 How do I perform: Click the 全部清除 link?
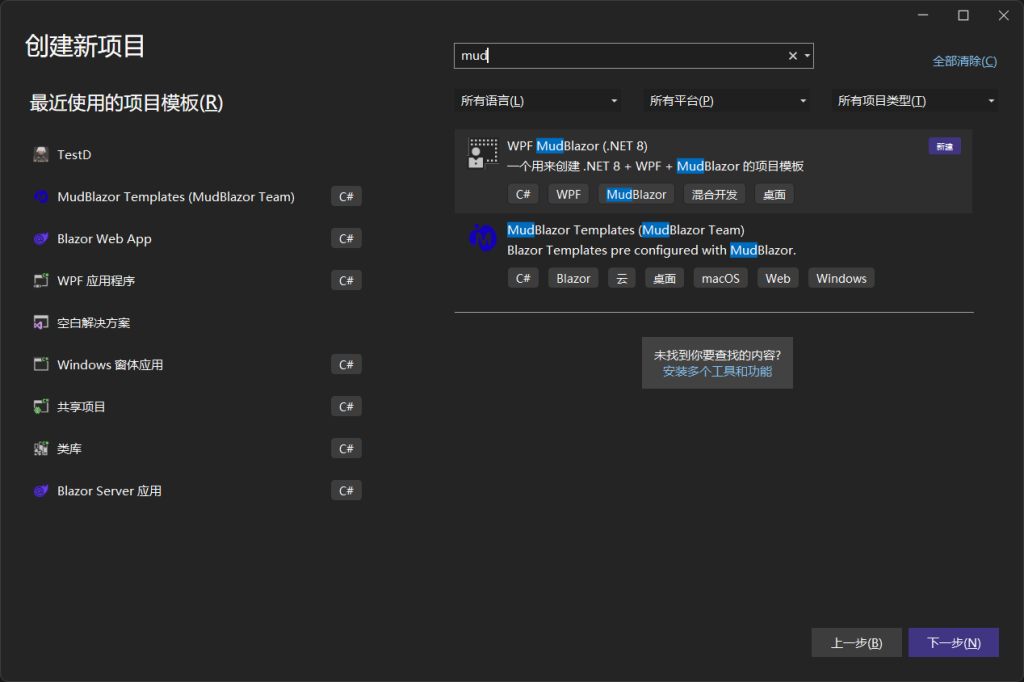point(964,61)
